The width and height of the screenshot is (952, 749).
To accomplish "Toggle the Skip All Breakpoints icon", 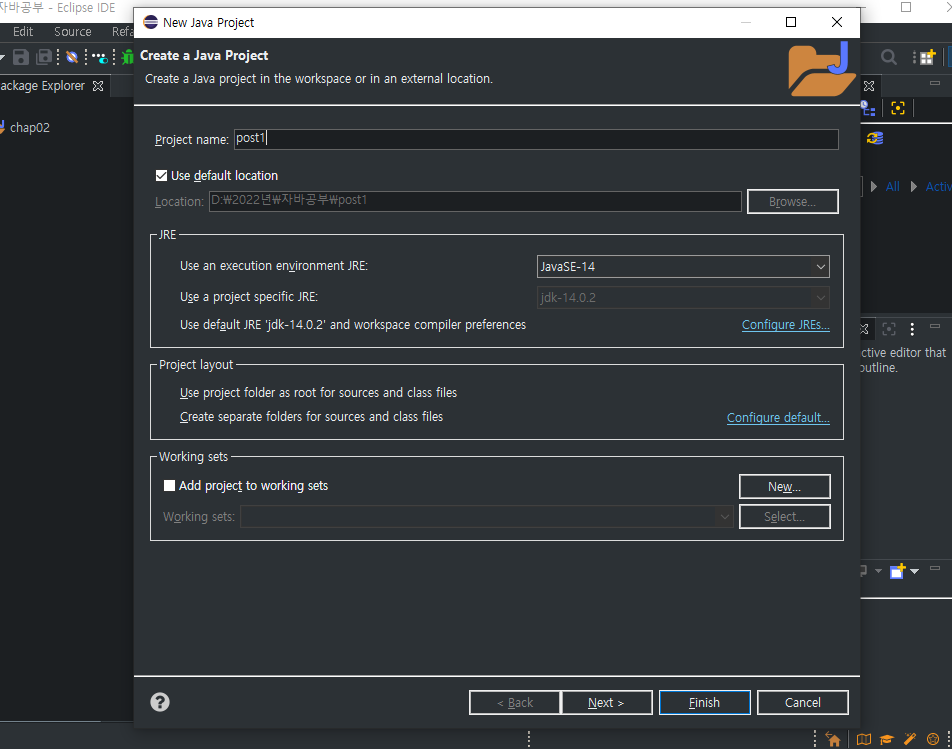I will pos(72,57).
